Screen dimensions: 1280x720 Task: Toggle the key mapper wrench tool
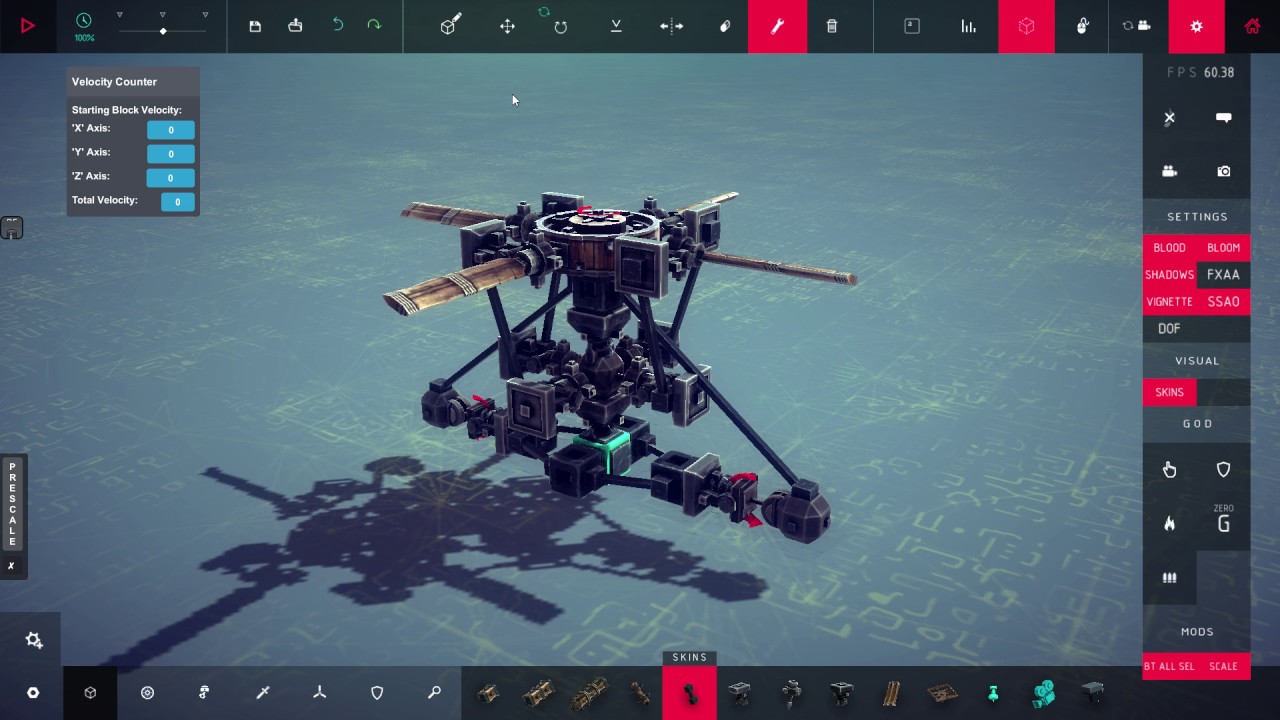tap(777, 26)
